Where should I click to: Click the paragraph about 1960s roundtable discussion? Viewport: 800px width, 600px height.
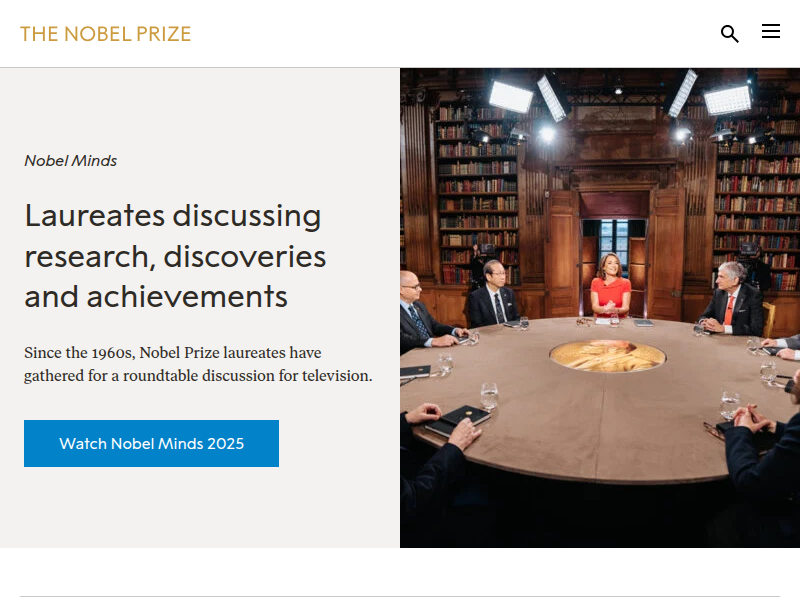tap(198, 364)
